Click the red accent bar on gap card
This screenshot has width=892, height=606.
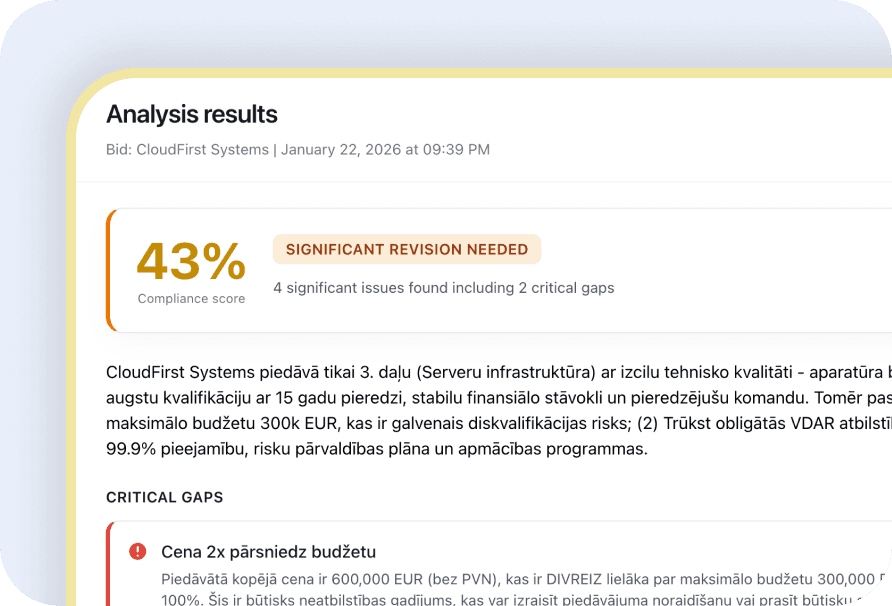coord(109,563)
